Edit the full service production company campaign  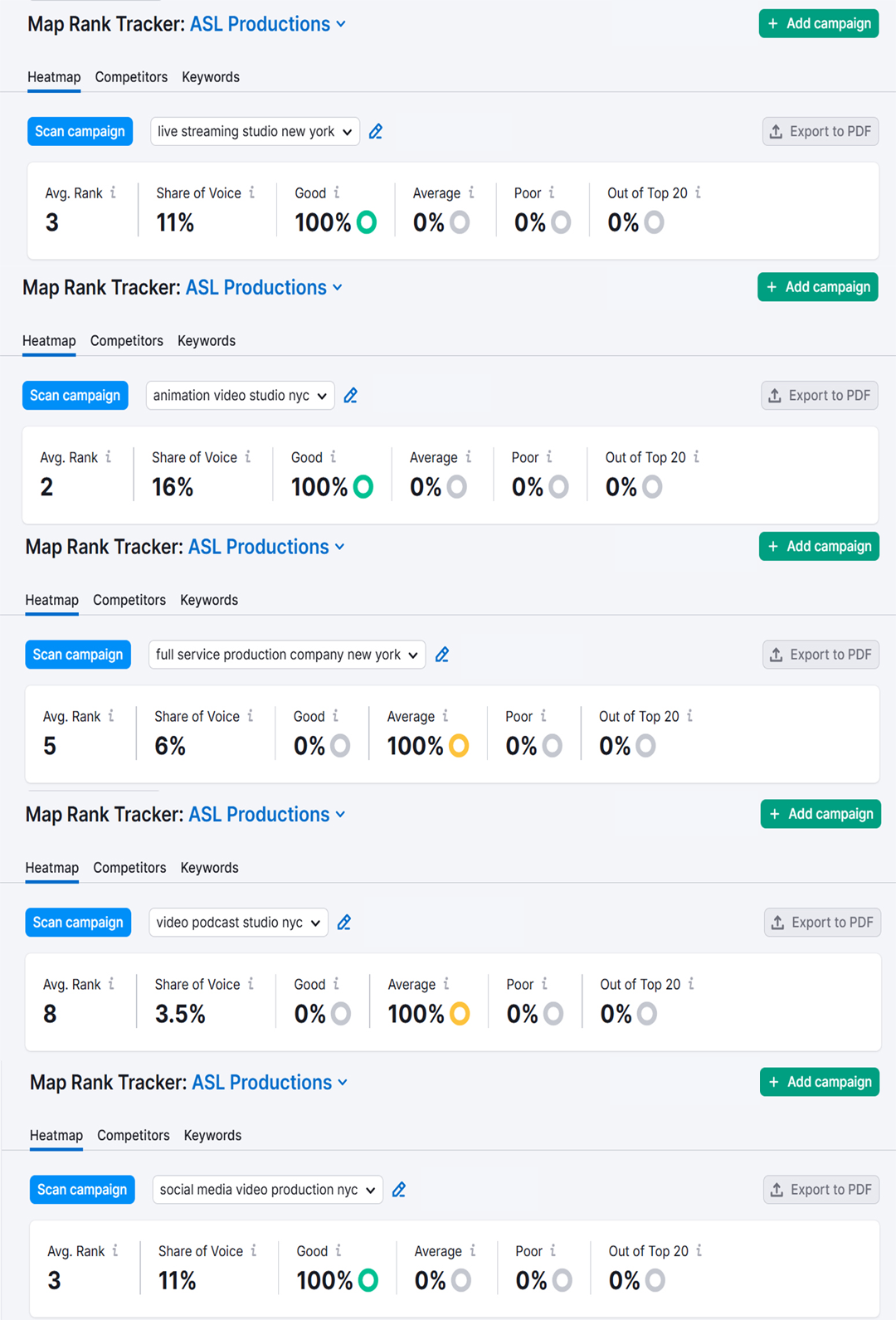click(442, 655)
